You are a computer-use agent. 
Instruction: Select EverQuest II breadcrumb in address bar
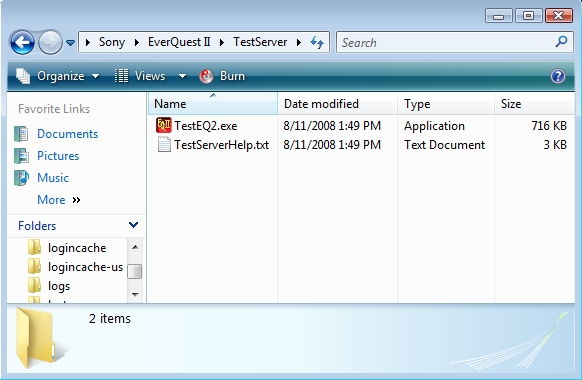pyautogui.click(x=179, y=42)
